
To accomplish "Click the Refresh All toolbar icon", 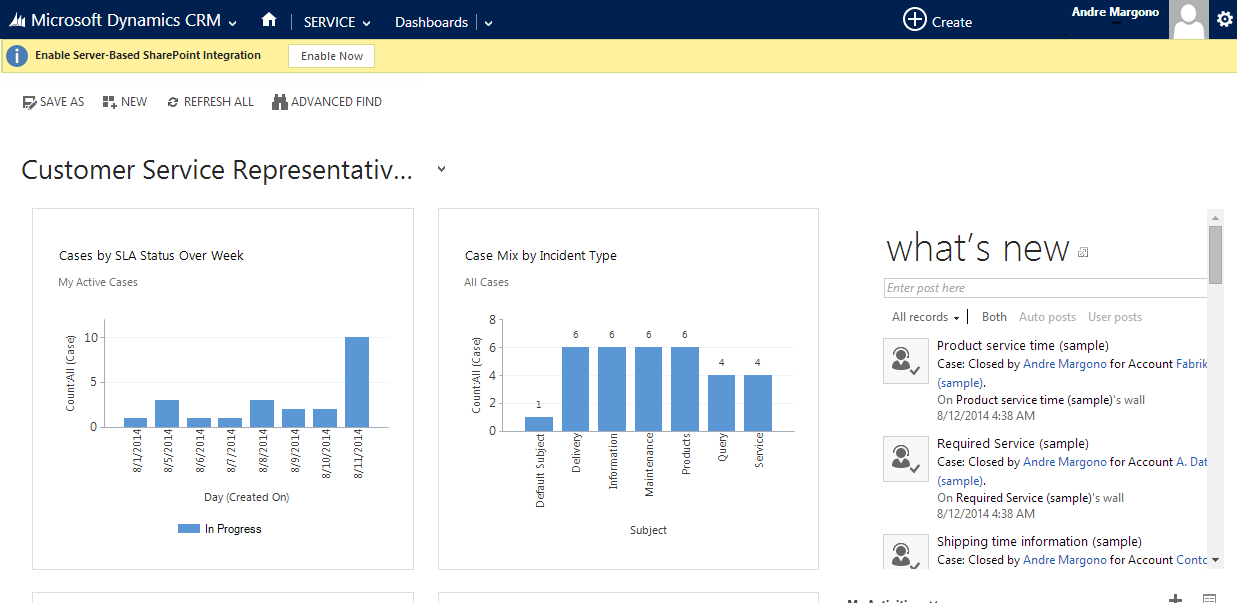I will [x=173, y=102].
